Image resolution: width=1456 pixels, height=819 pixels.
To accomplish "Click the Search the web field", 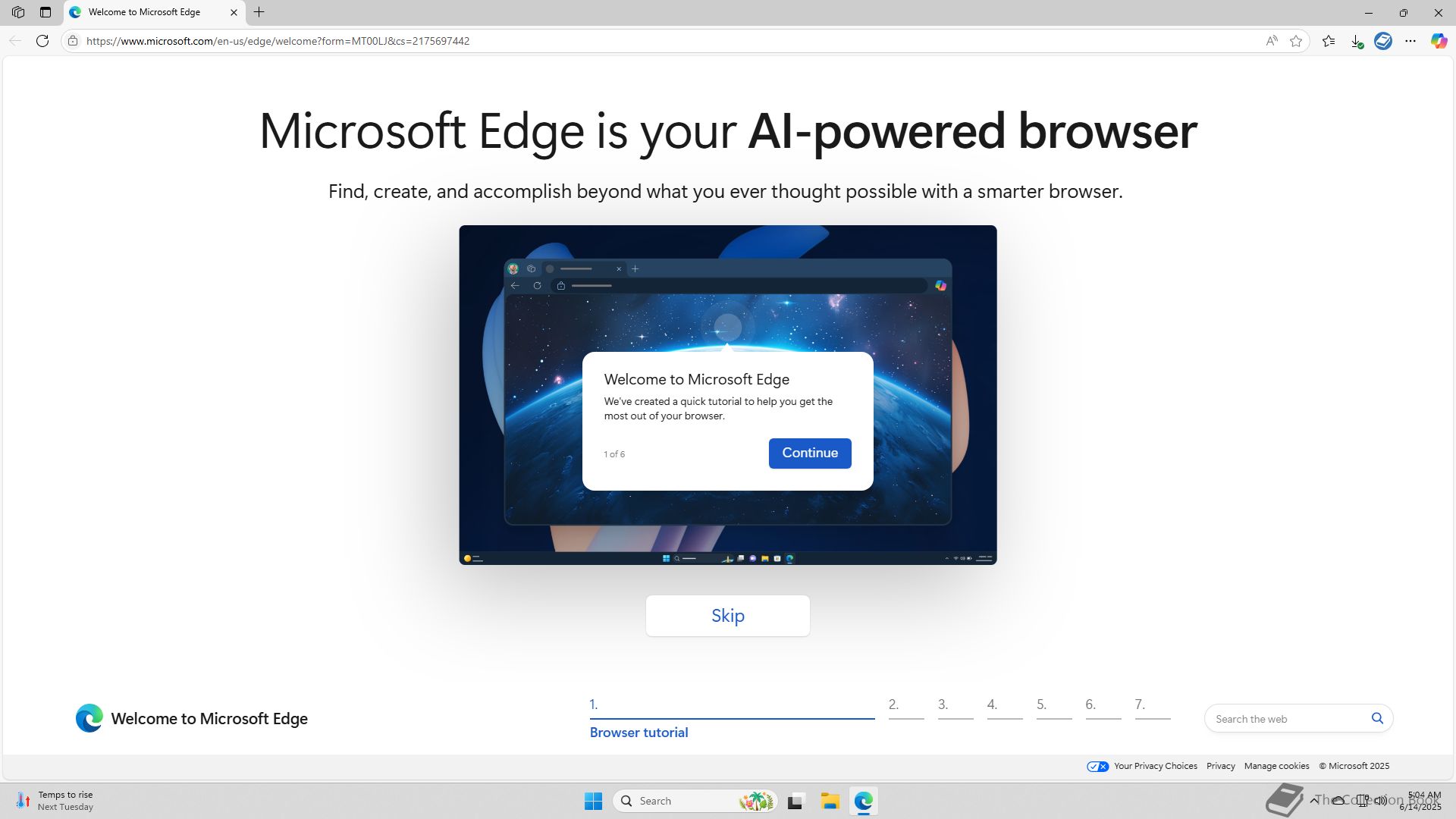I will click(1286, 719).
